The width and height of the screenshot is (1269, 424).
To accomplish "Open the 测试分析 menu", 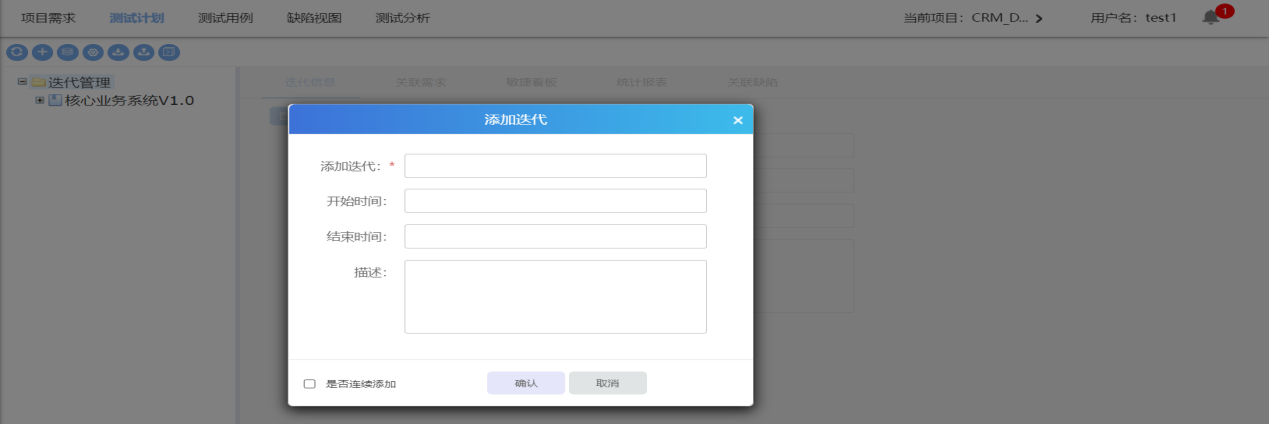I will coord(403,18).
